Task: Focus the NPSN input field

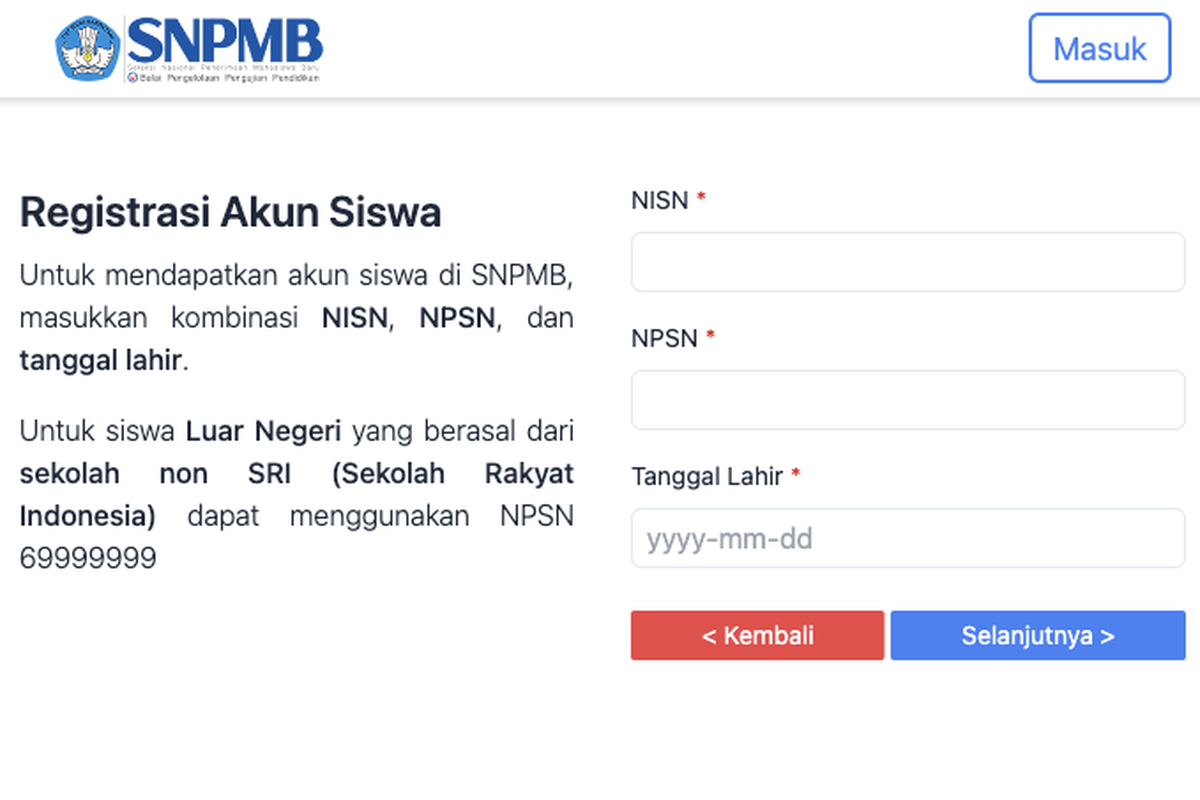Action: coord(907,400)
